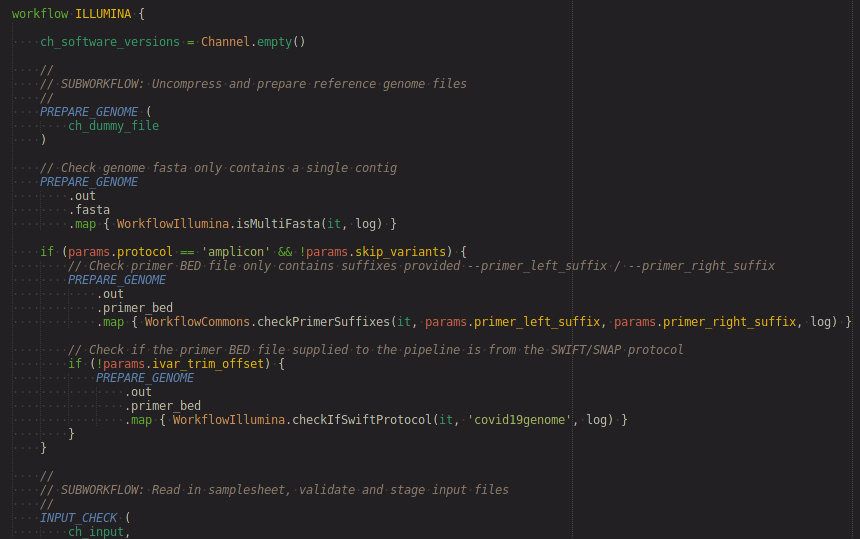
Task: Click checkIfSwiftProtocol method name
Action: [x=362, y=420]
